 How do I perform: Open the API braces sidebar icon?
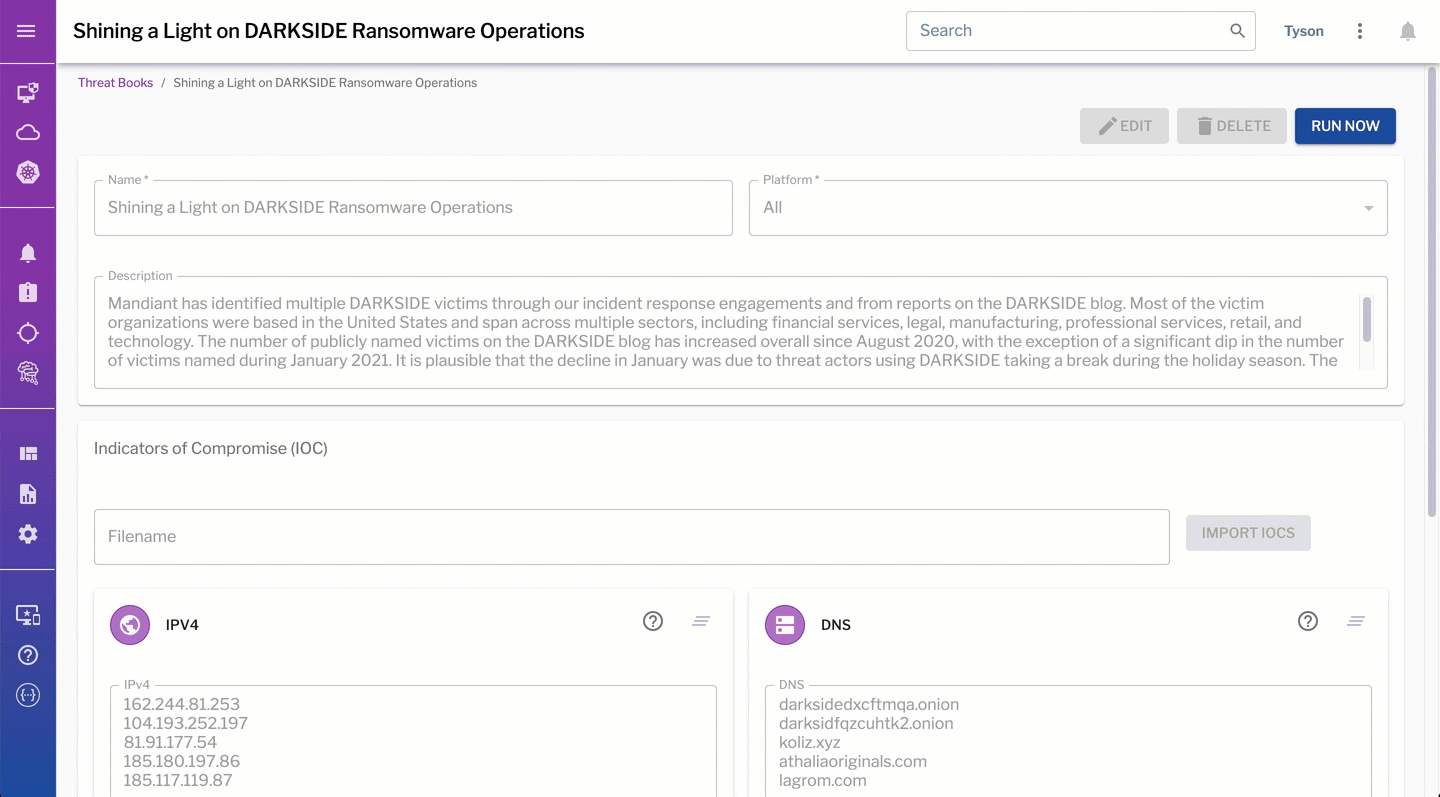[x=28, y=695]
